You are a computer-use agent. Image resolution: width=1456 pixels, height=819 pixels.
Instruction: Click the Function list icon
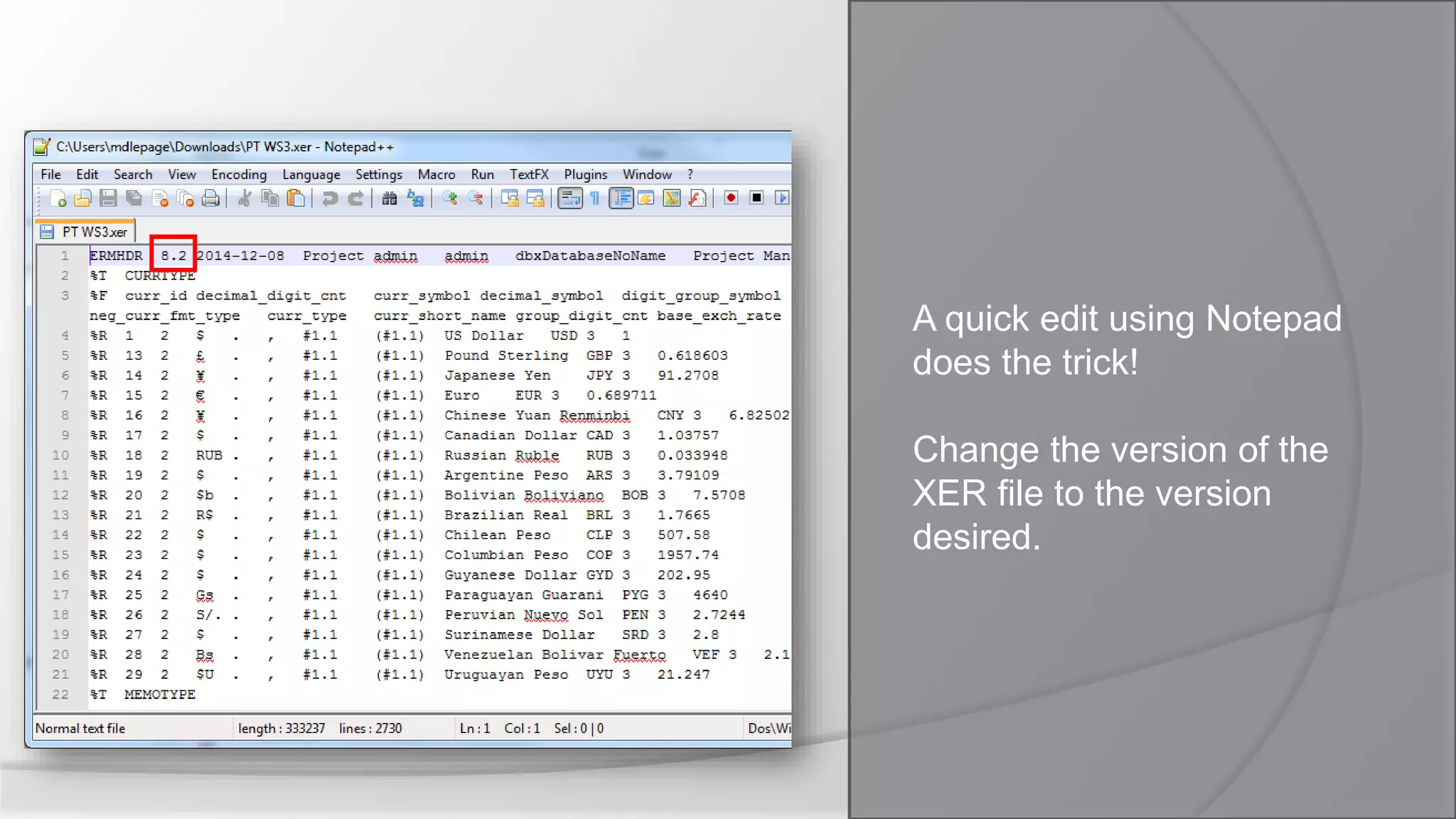coord(697,198)
